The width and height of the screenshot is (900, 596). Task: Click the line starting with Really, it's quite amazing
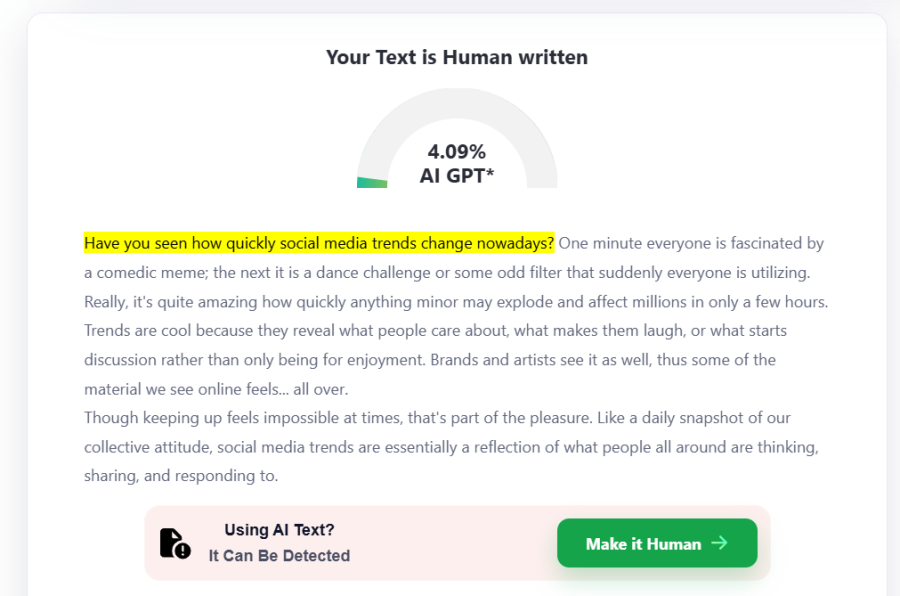(x=456, y=301)
